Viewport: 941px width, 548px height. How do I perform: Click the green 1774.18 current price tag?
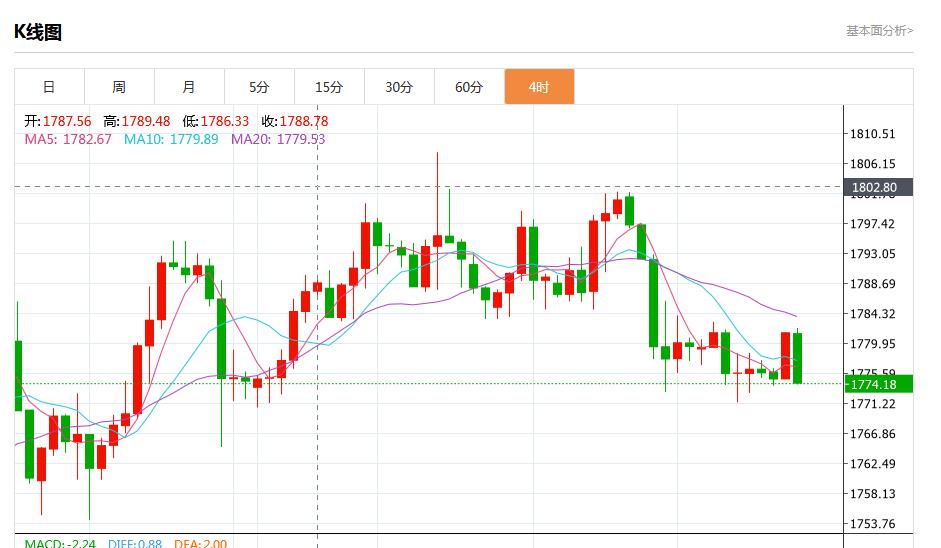point(878,384)
